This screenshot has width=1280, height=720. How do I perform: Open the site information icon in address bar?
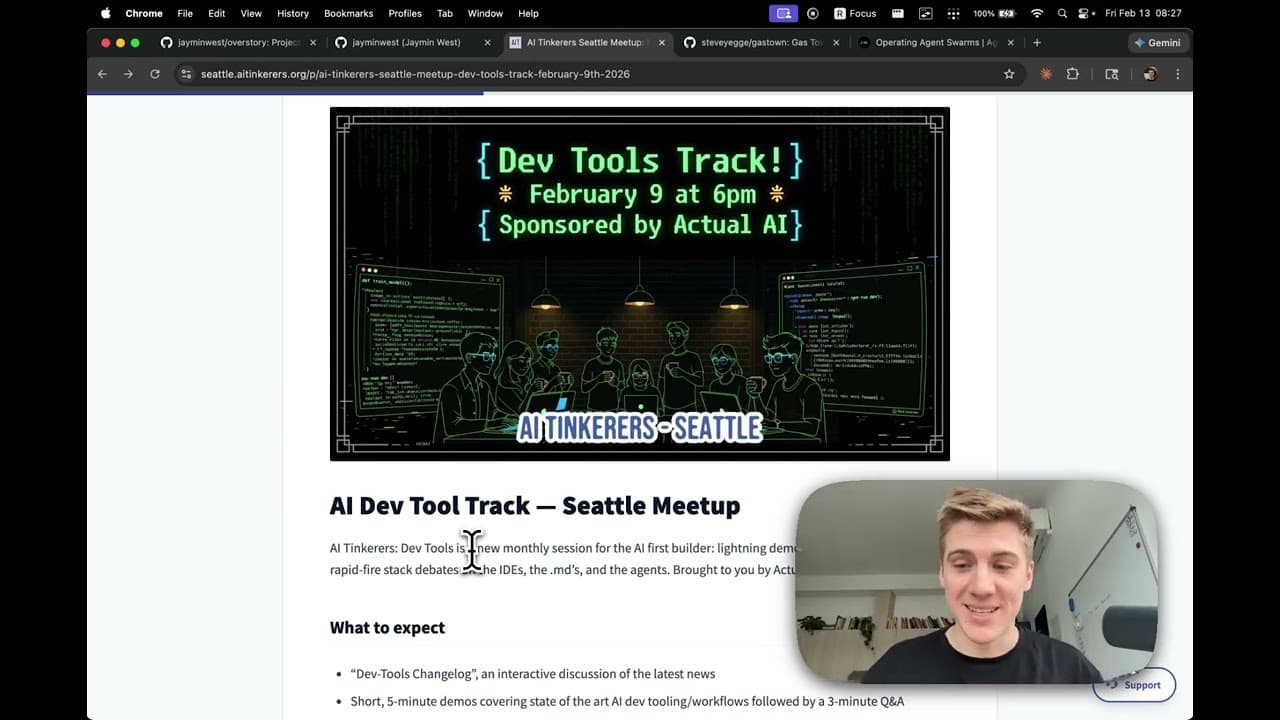coord(185,74)
